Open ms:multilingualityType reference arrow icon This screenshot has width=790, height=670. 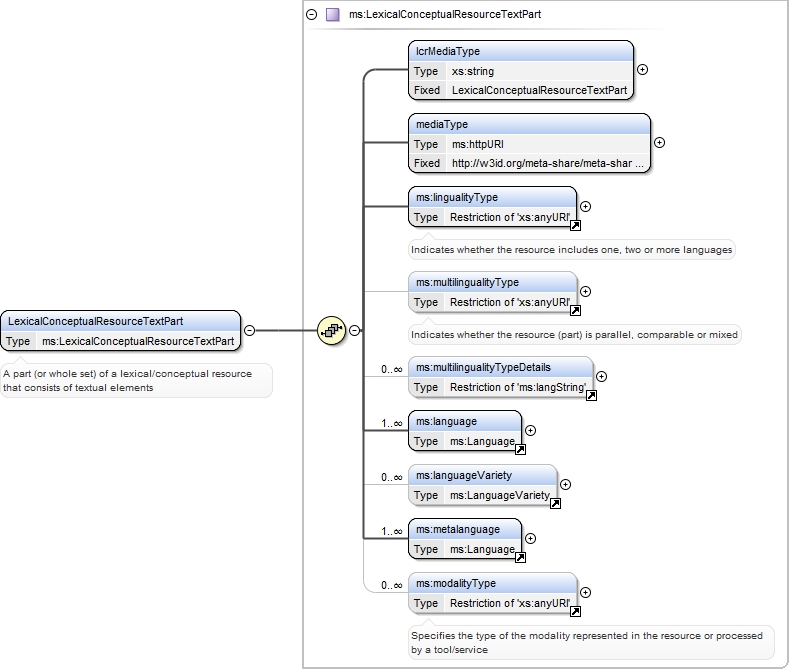(x=575, y=310)
